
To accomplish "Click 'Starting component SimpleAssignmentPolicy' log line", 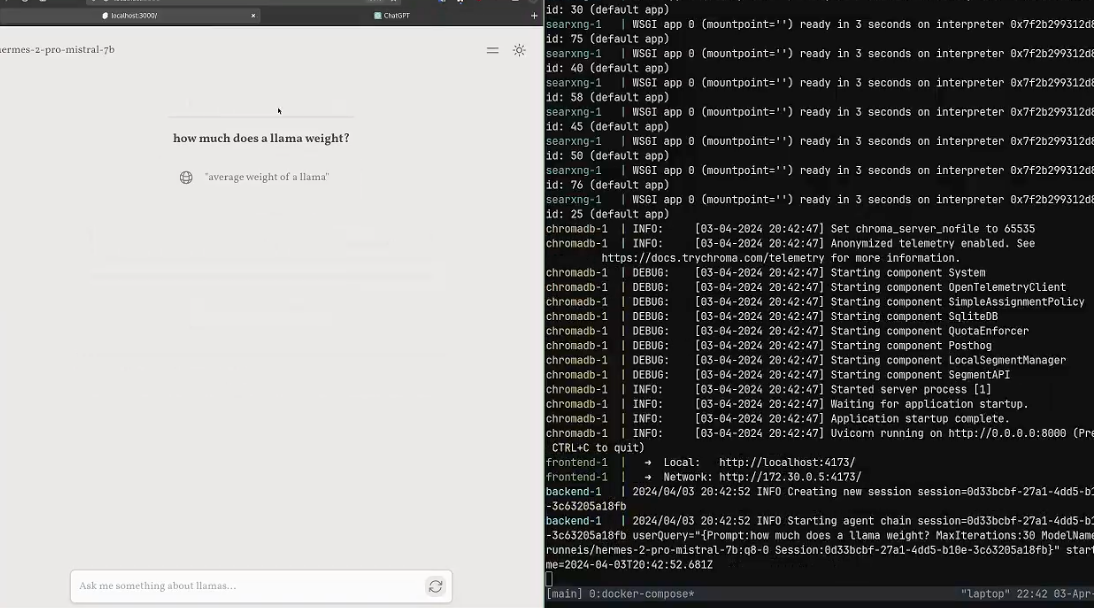I will [x=815, y=302].
